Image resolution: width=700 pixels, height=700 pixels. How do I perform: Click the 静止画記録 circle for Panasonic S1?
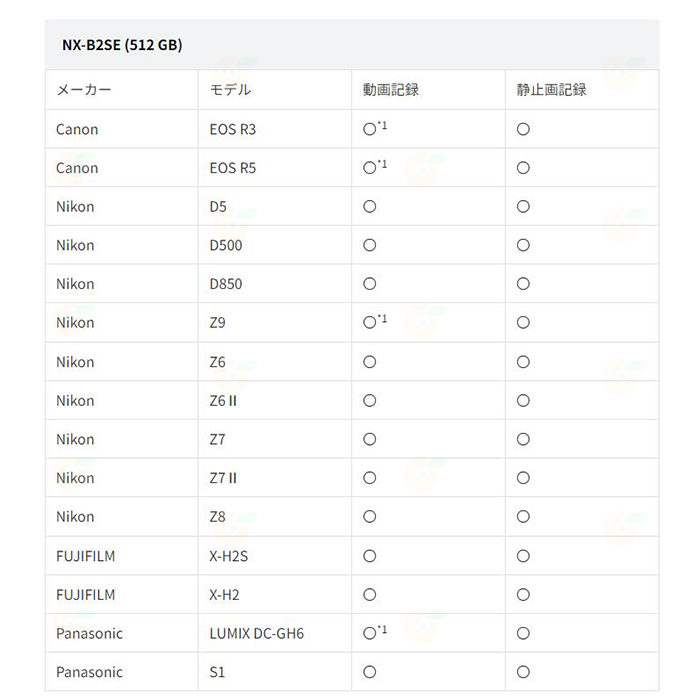(523, 672)
